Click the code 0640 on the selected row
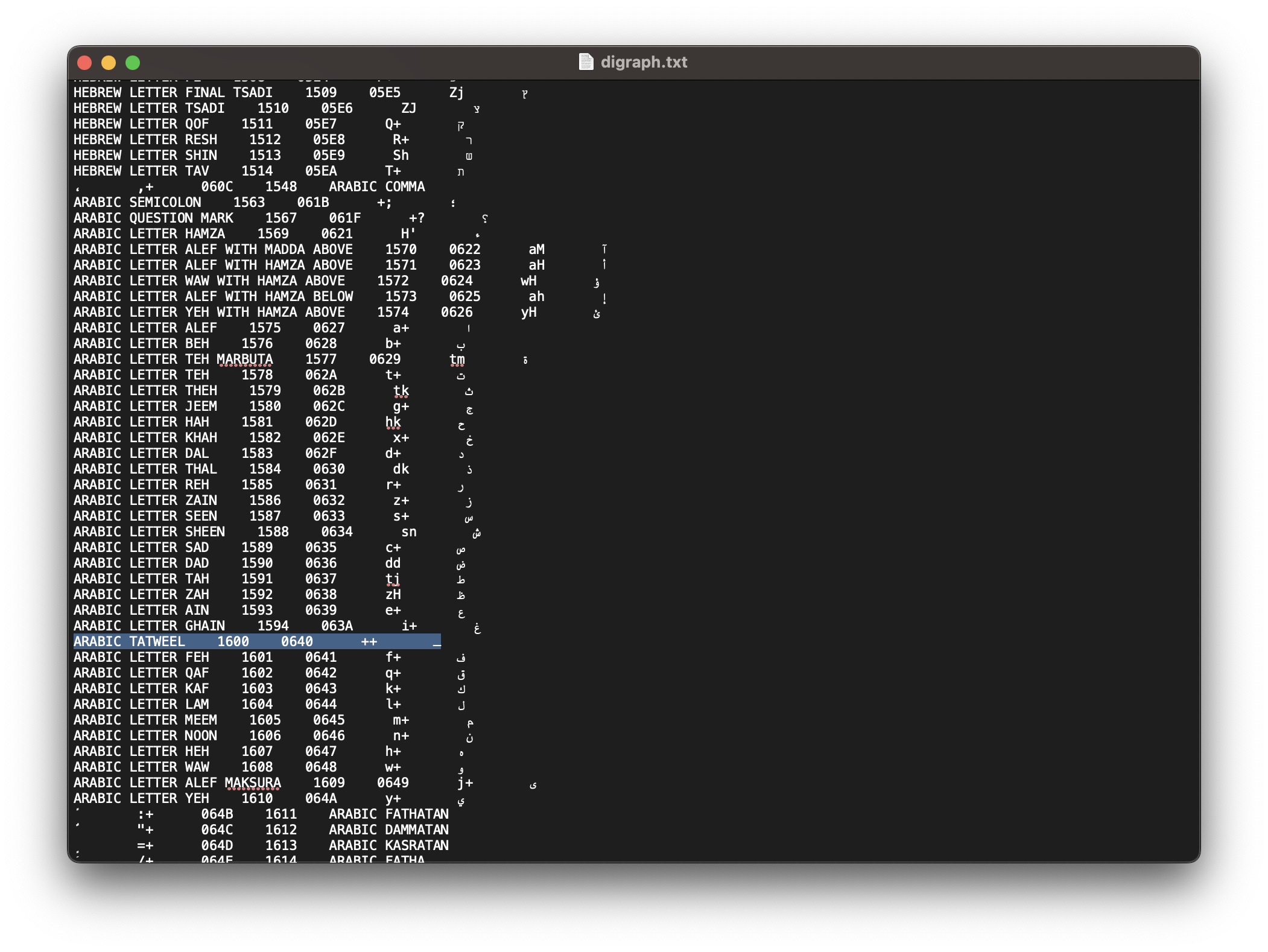Viewport: 1268px width, 952px height. click(296, 641)
